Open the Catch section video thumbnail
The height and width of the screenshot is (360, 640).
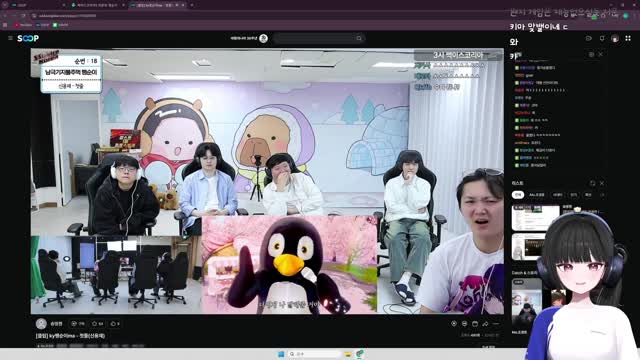click(527, 303)
